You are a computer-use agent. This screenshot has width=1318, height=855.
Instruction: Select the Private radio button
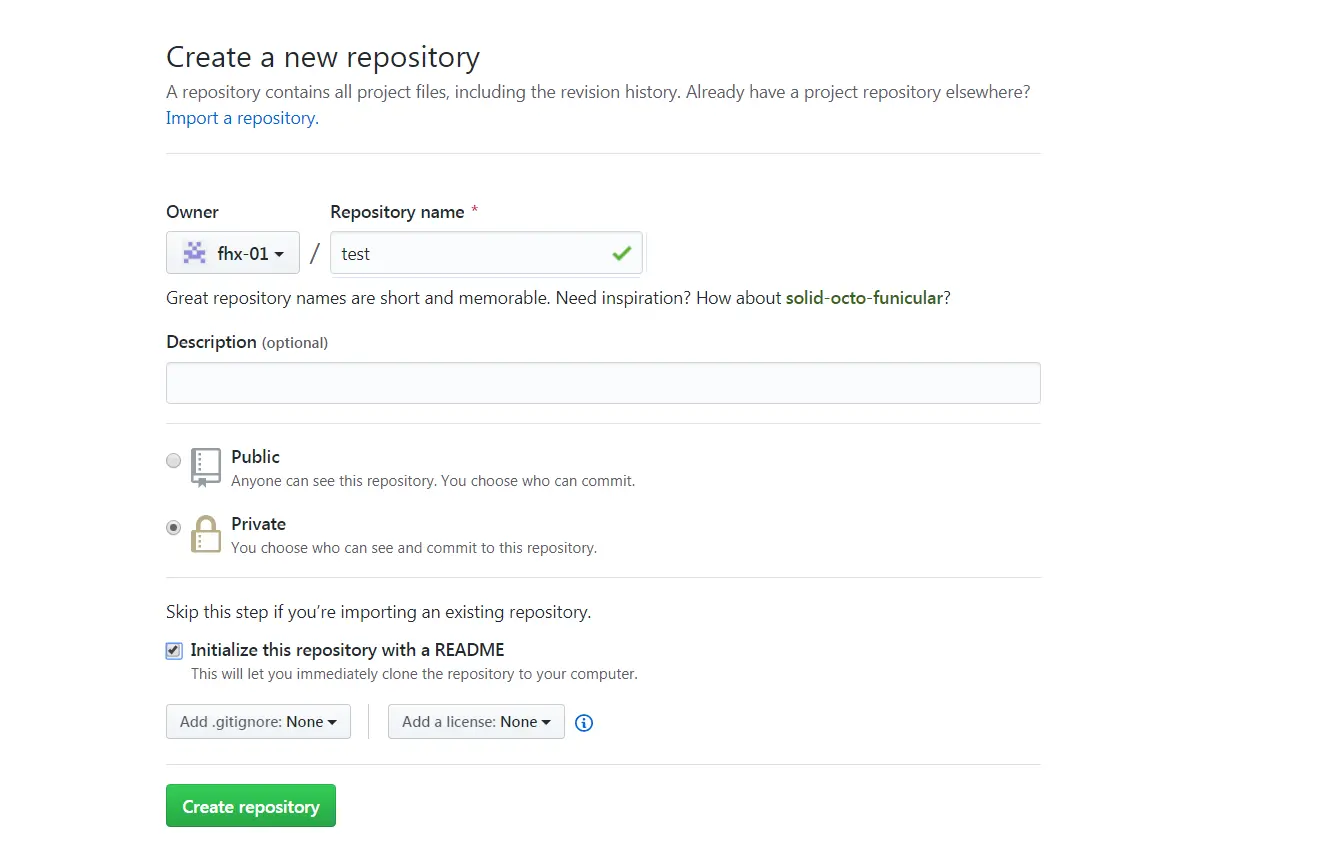pyautogui.click(x=174, y=527)
